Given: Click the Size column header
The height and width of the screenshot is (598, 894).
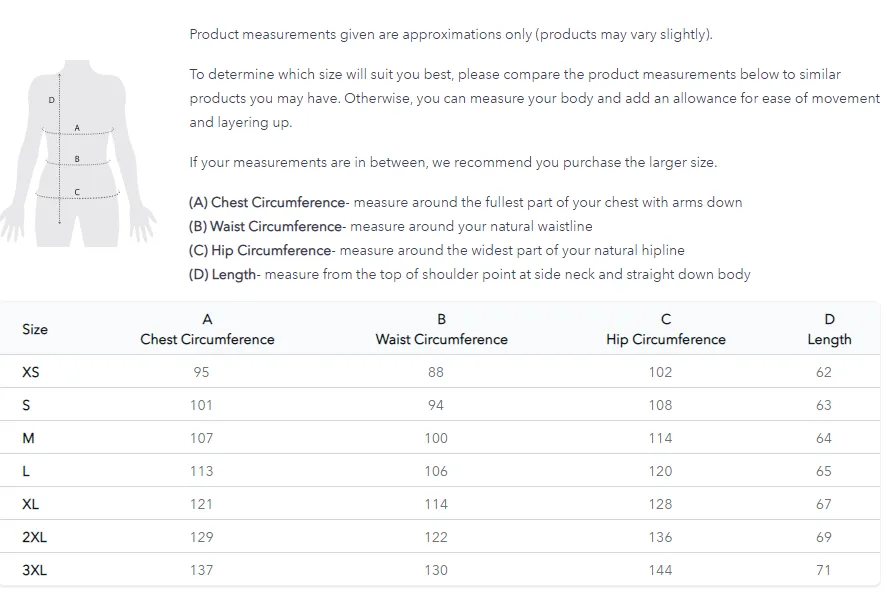Looking at the screenshot, I should (35, 329).
